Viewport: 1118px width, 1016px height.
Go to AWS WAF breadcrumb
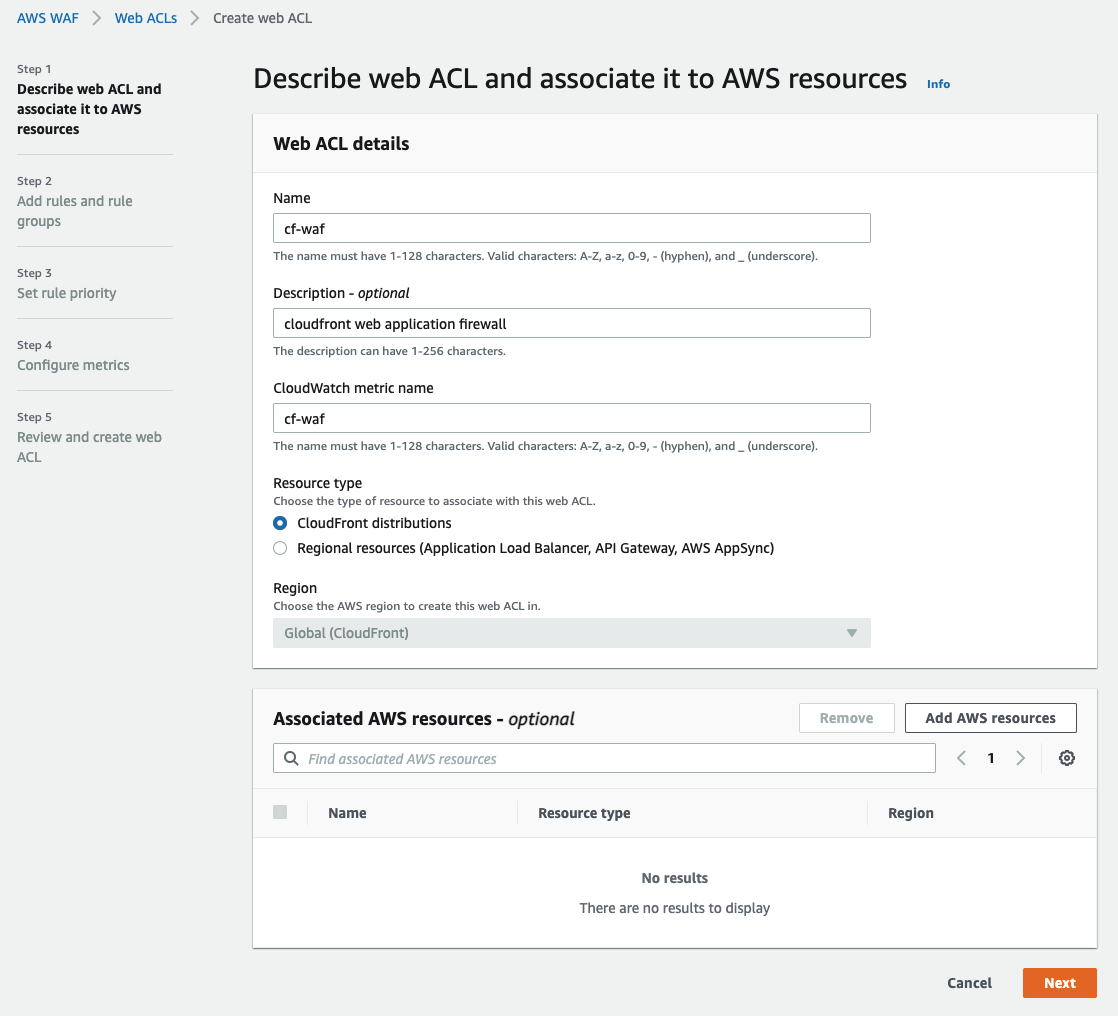pyautogui.click(x=48, y=18)
